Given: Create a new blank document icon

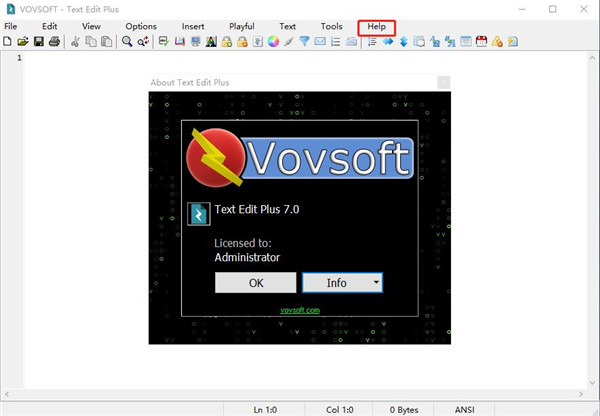Looking at the screenshot, I should tap(7, 41).
